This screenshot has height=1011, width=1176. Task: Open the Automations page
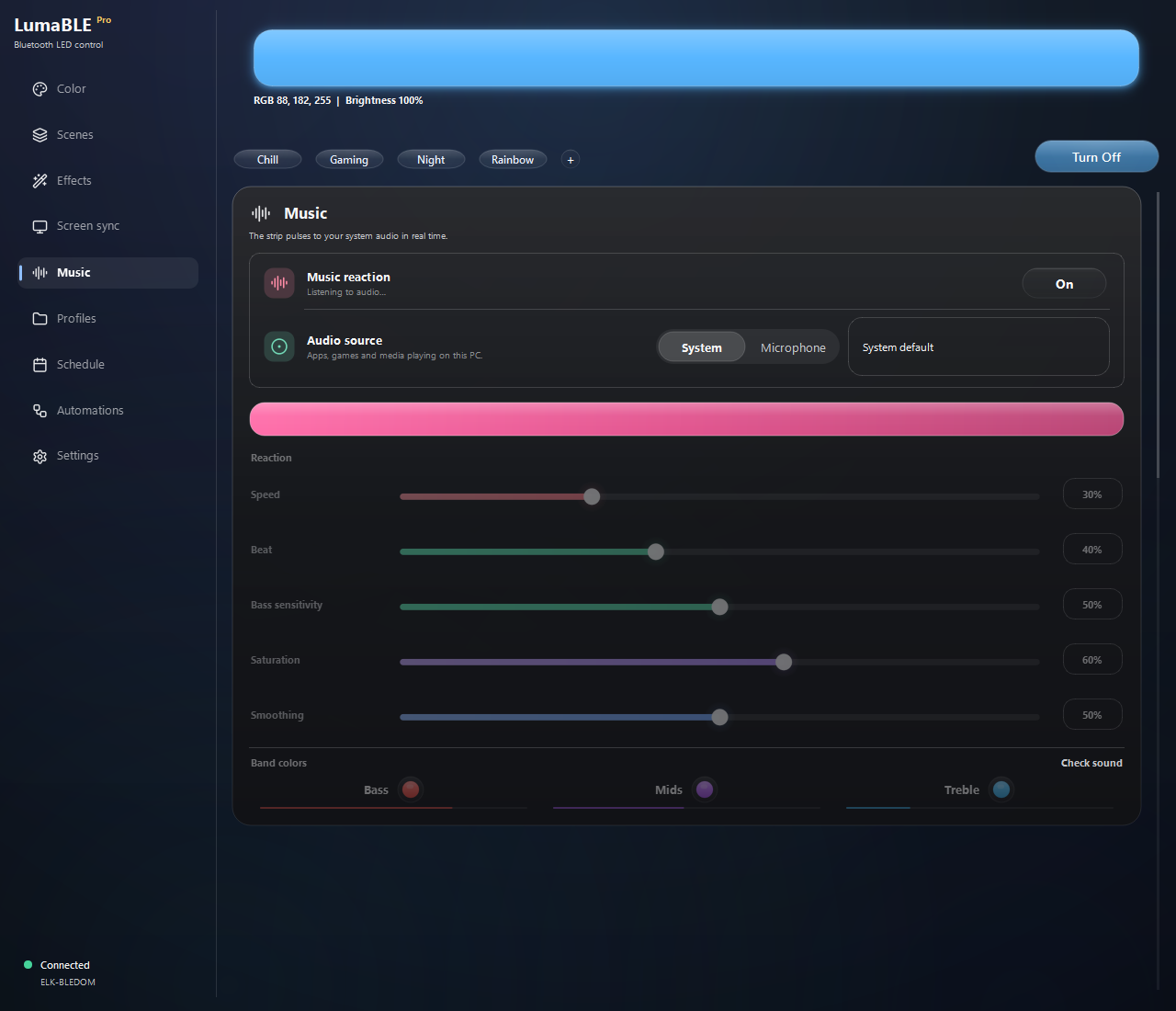(x=107, y=411)
